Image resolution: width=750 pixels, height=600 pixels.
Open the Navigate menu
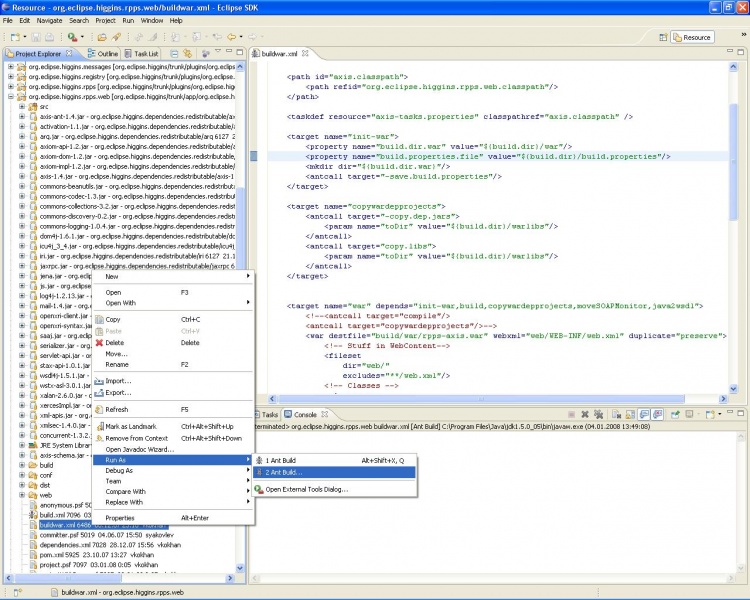tap(49, 21)
